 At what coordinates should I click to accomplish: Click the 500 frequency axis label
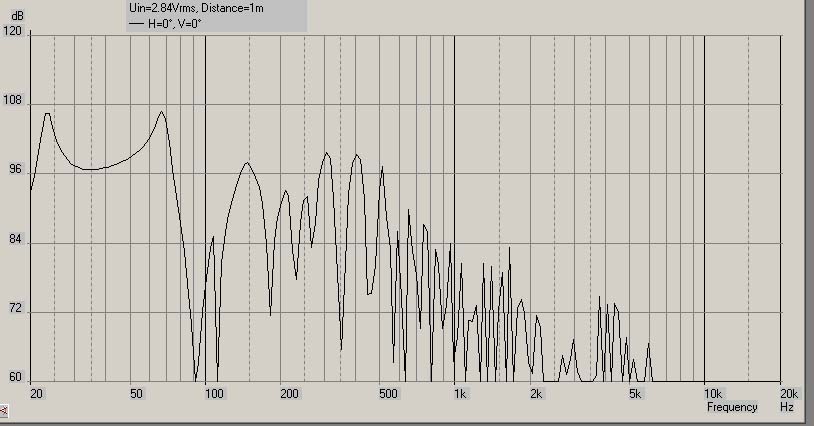(x=388, y=394)
